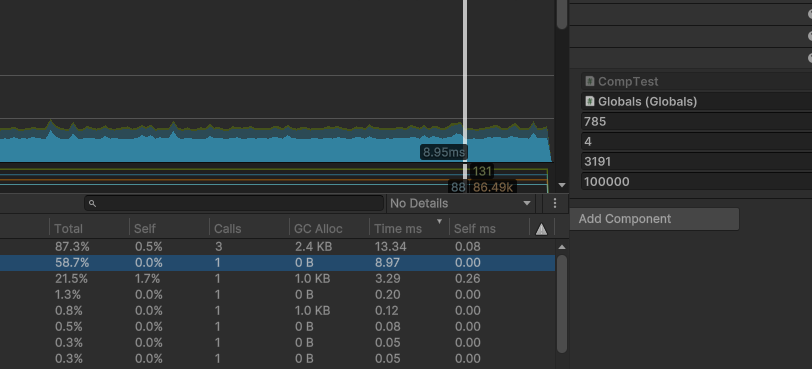
Task: Click the Add Component button
Action: pyautogui.click(x=654, y=219)
